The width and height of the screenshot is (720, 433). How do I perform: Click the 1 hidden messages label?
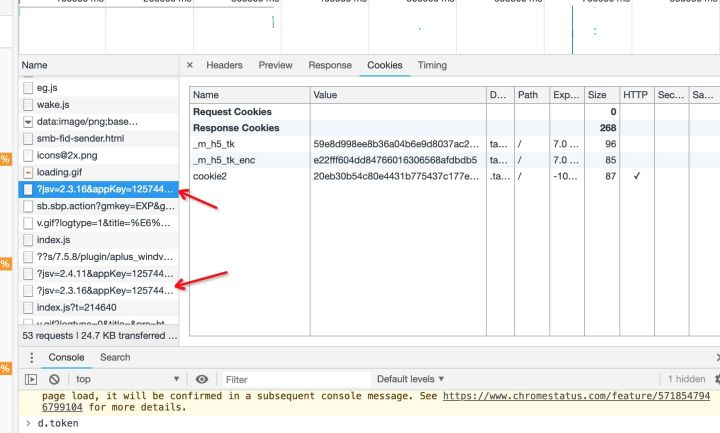pyautogui.click(x=686, y=379)
